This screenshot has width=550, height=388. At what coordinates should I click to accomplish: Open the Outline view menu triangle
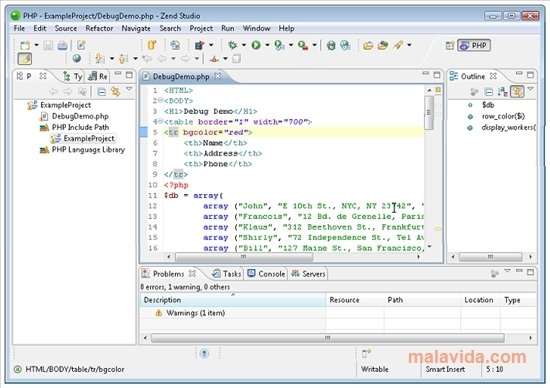(530, 89)
